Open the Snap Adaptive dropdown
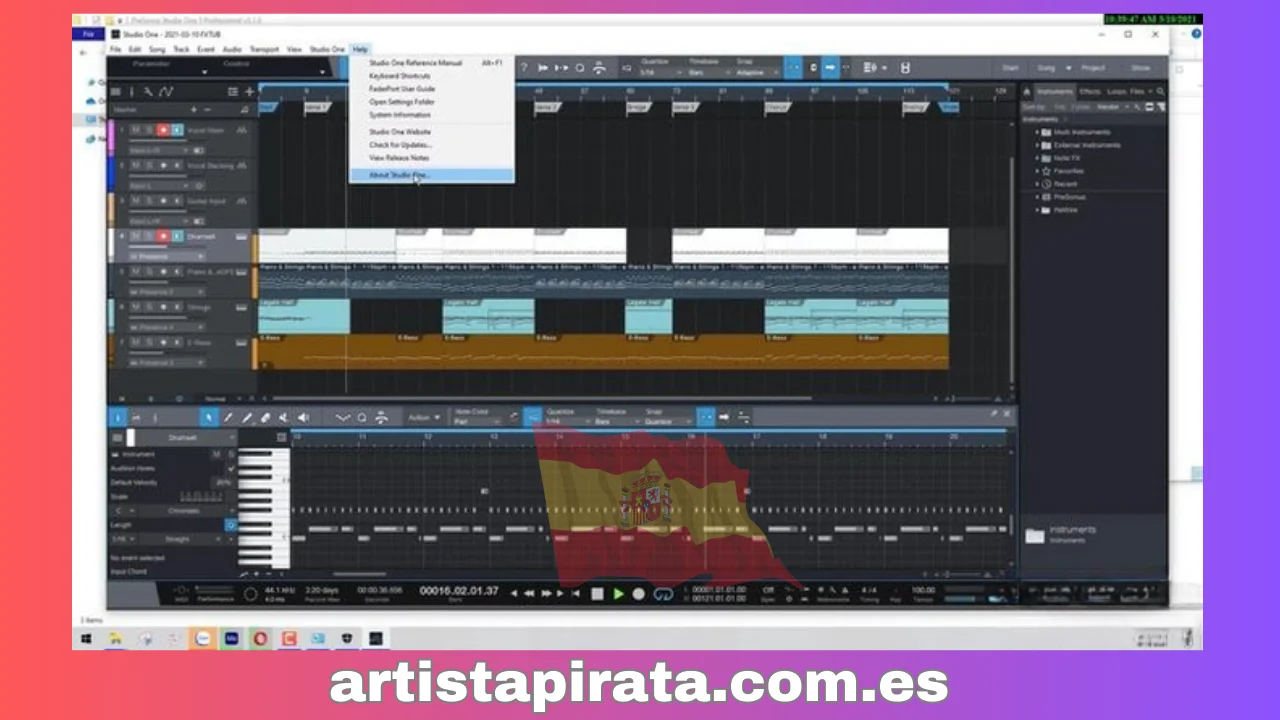This screenshot has width=1280, height=720. tap(758, 73)
